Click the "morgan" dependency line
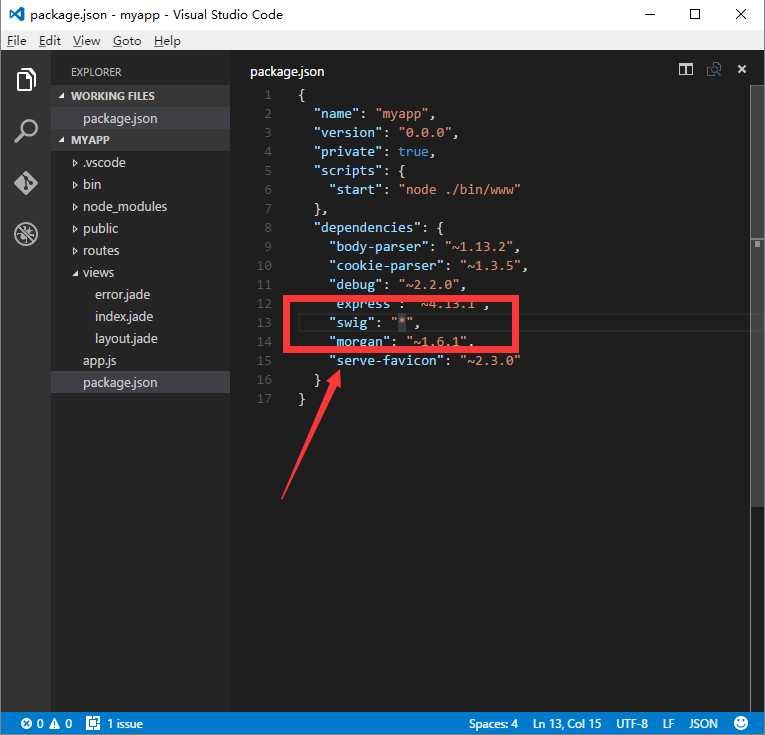This screenshot has width=765, height=735. 401,341
